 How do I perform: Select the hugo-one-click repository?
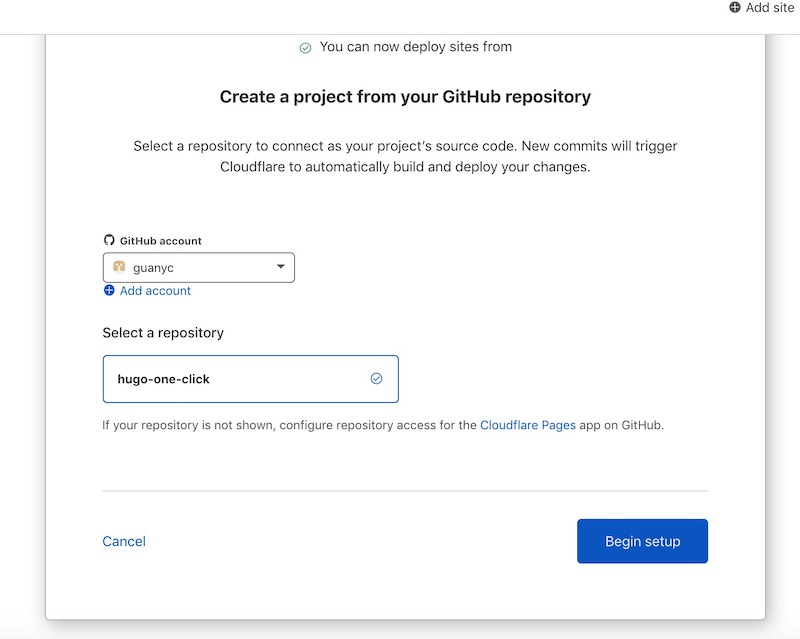[251, 379]
